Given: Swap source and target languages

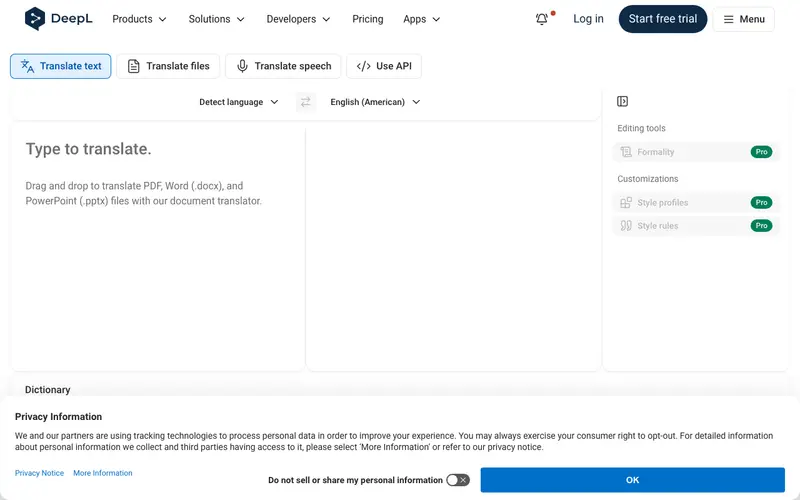Looking at the screenshot, I should pyautogui.click(x=306, y=102).
